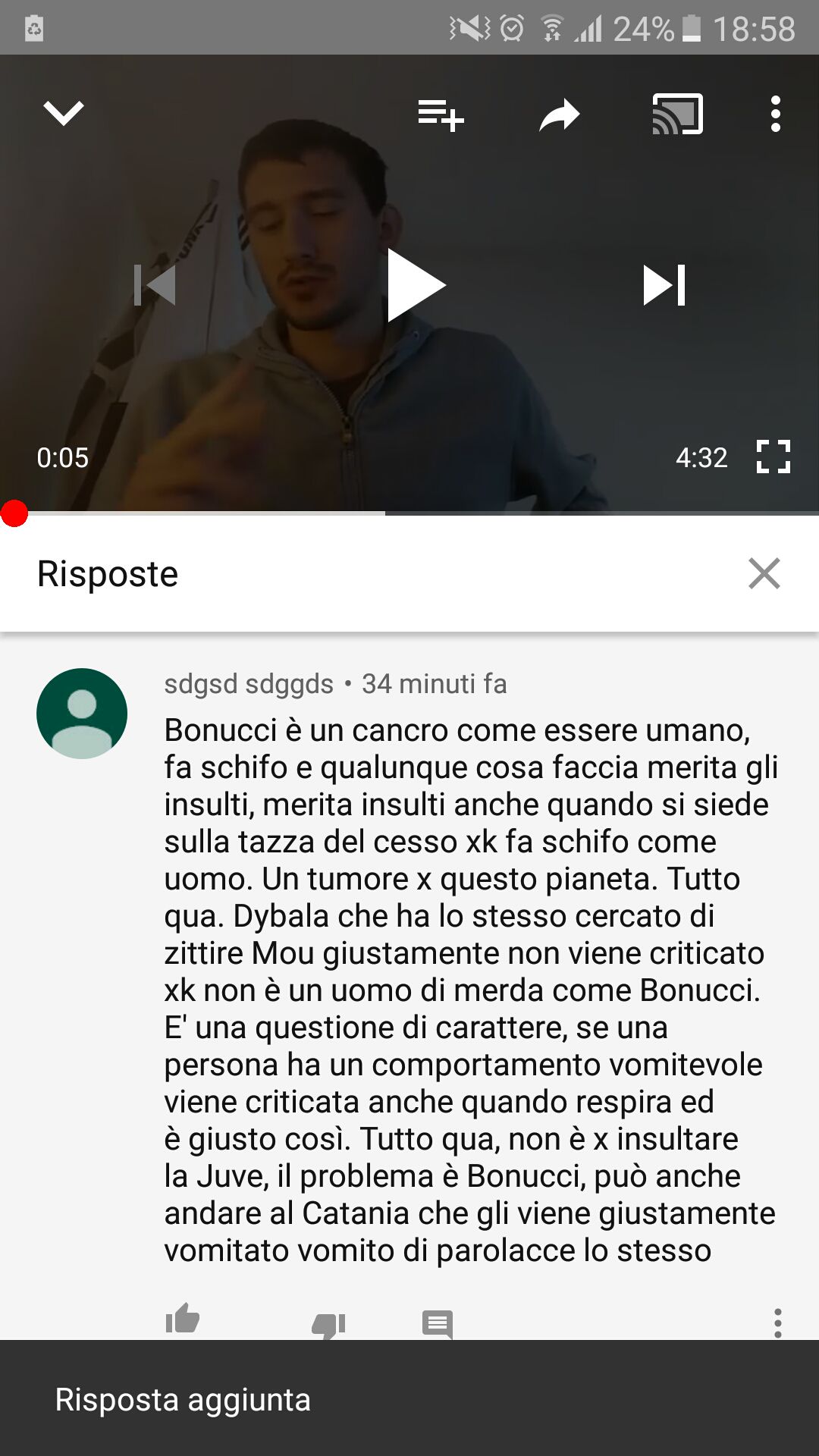Image resolution: width=819 pixels, height=1456 pixels.
Task: Open the comment's three-dot options menu
Action: 777,1323
